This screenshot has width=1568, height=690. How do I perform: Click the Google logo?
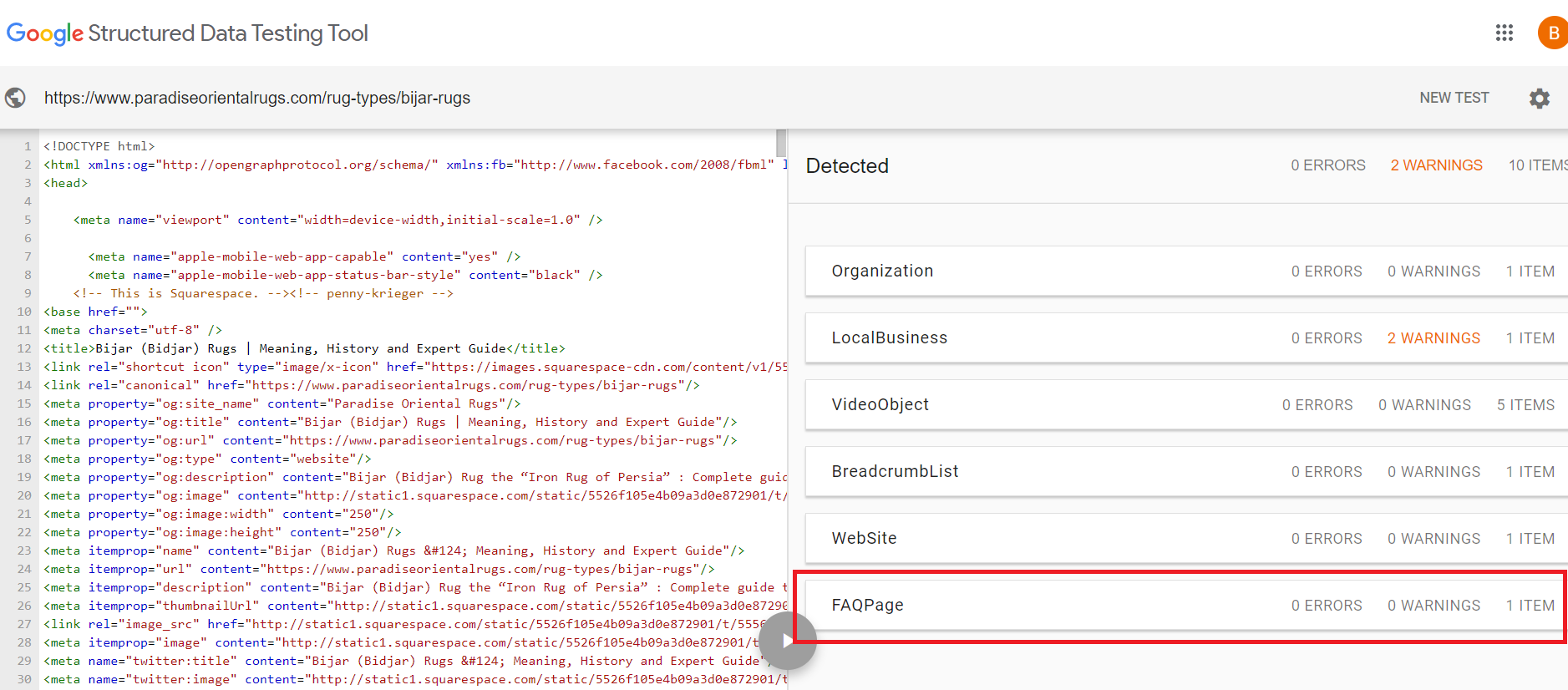pos(44,33)
